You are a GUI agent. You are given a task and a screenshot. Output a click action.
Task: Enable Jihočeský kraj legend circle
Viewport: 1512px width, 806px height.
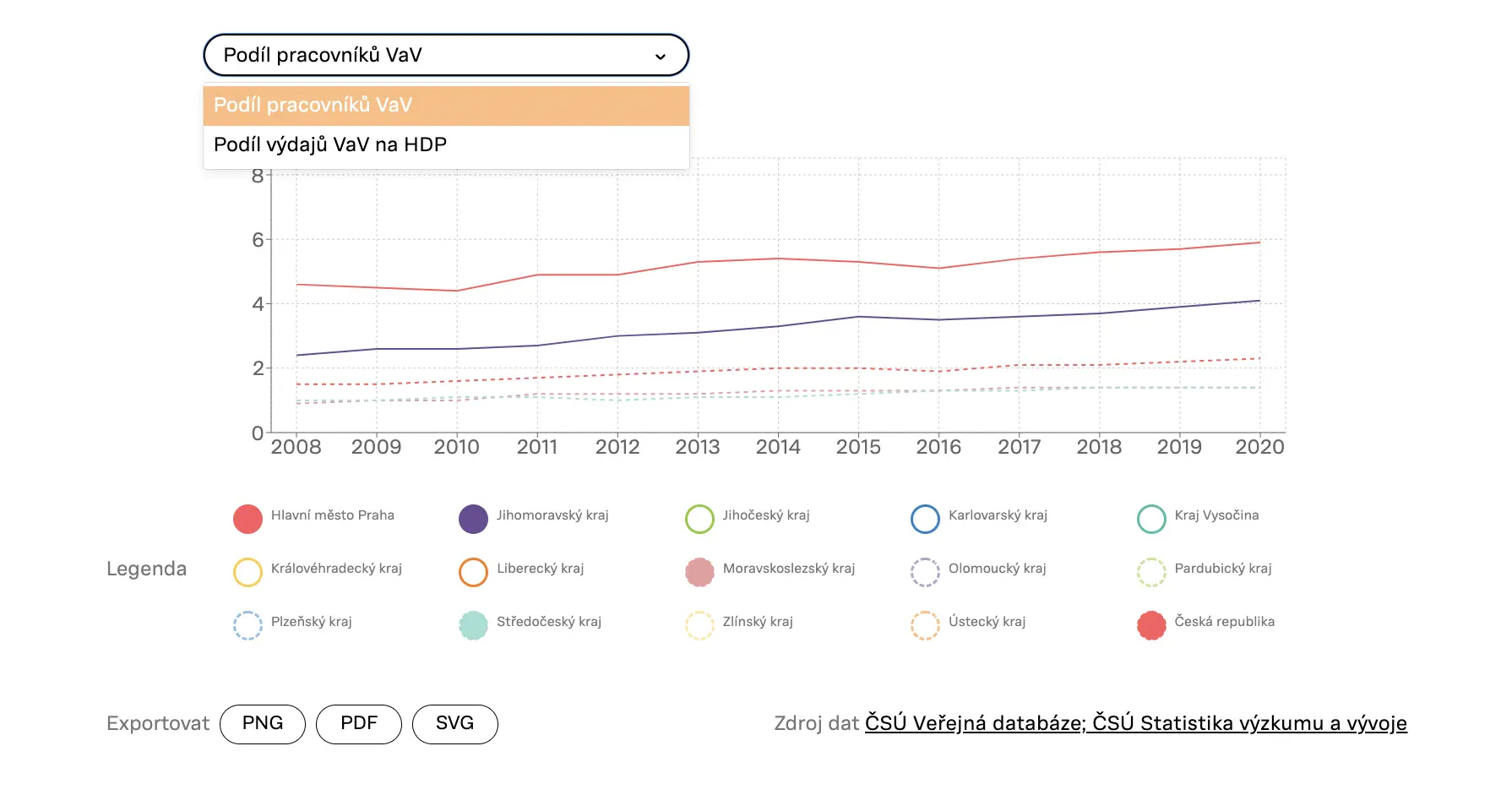699,519
